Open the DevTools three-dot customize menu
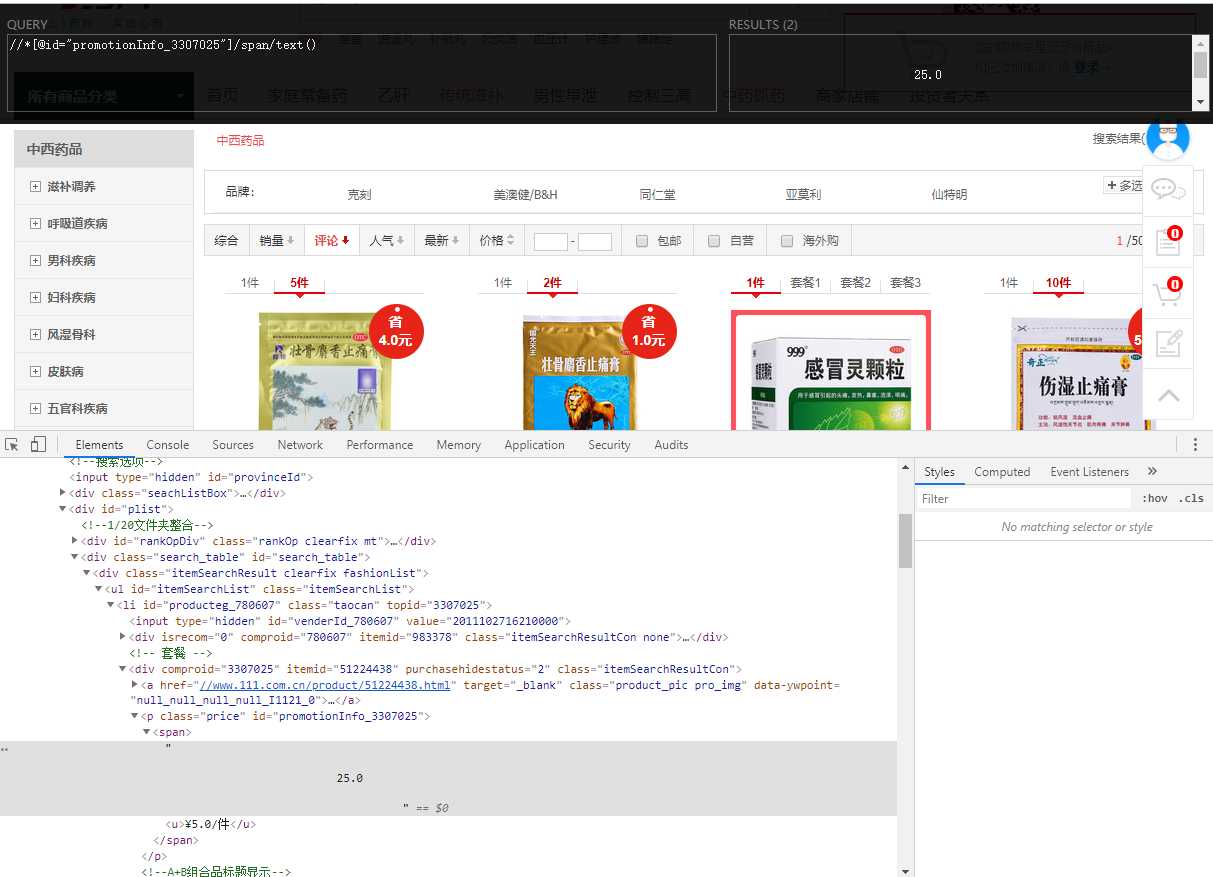1213x877 pixels. click(1195, 445)
